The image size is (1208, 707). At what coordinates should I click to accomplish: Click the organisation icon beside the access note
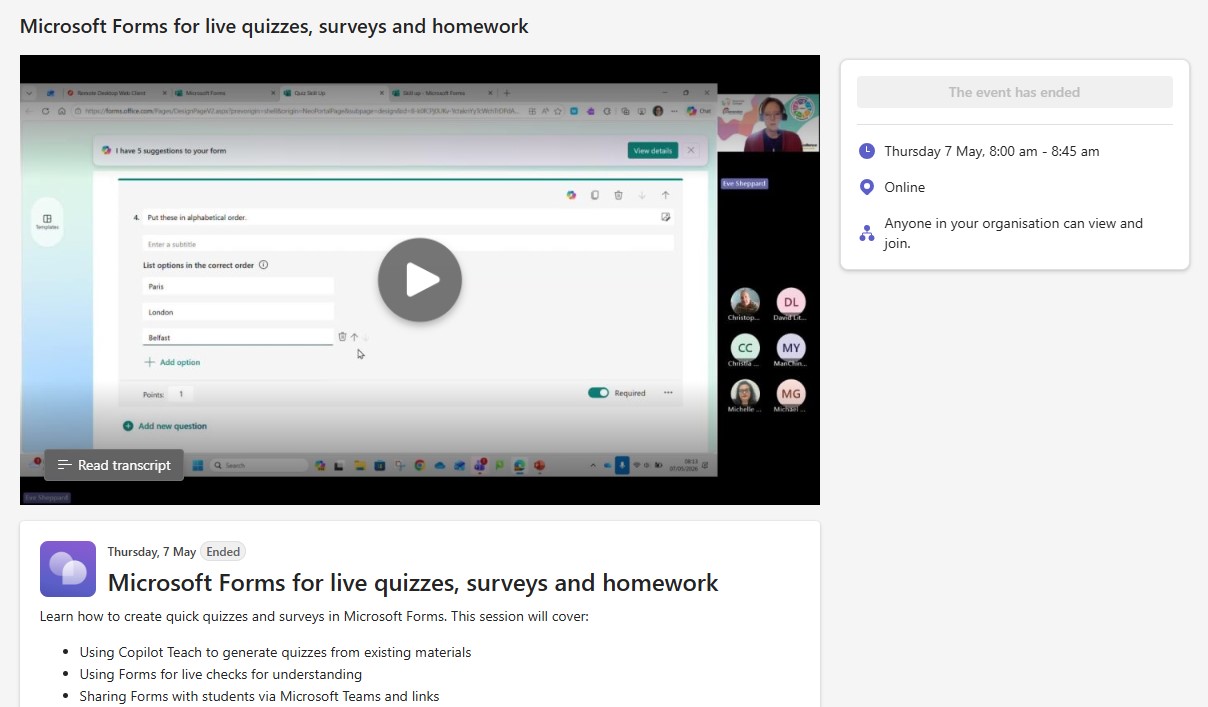click(x=867, y=233)
